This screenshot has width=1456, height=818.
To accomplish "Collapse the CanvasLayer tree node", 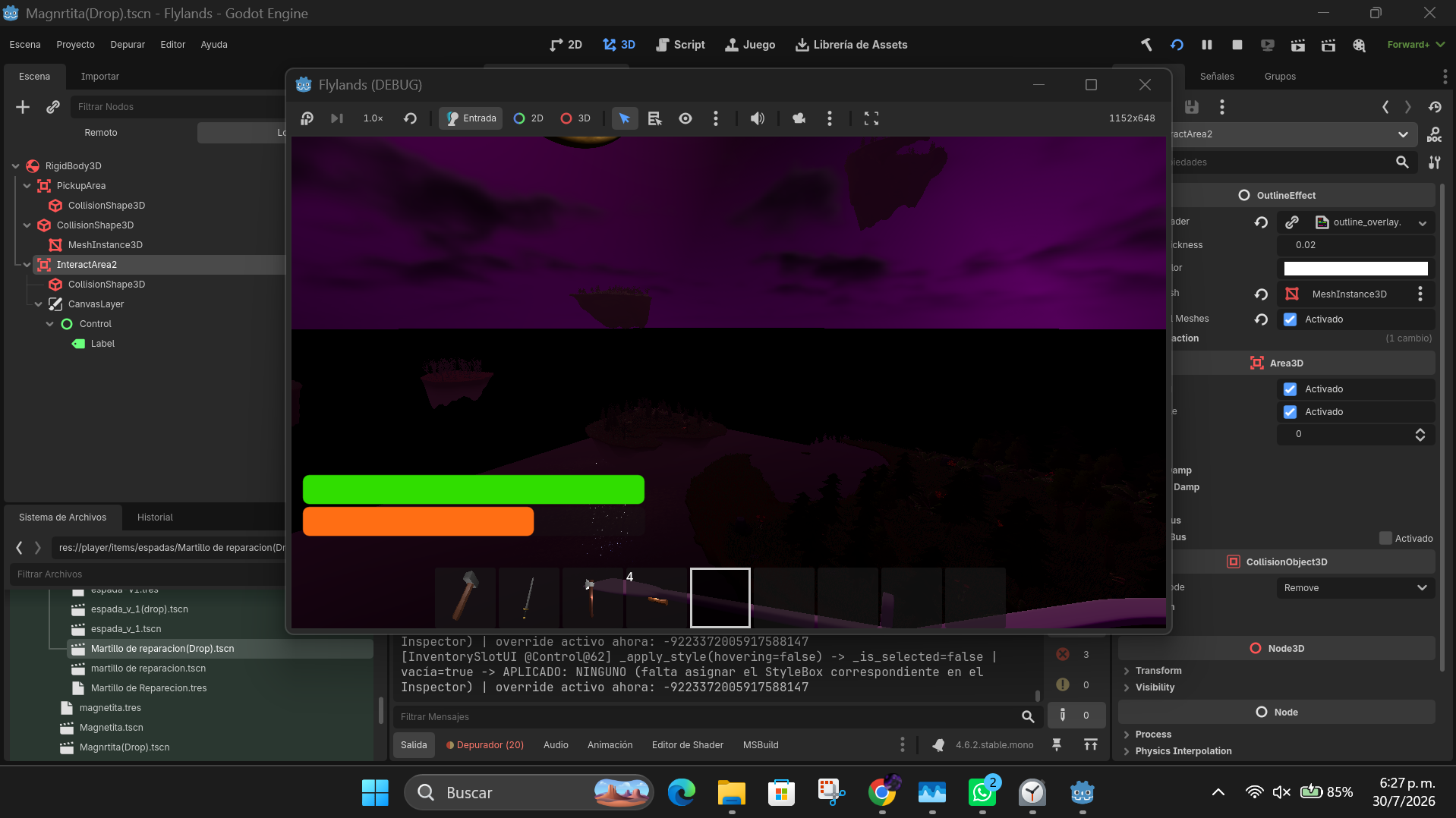I will tap(38, 304).
